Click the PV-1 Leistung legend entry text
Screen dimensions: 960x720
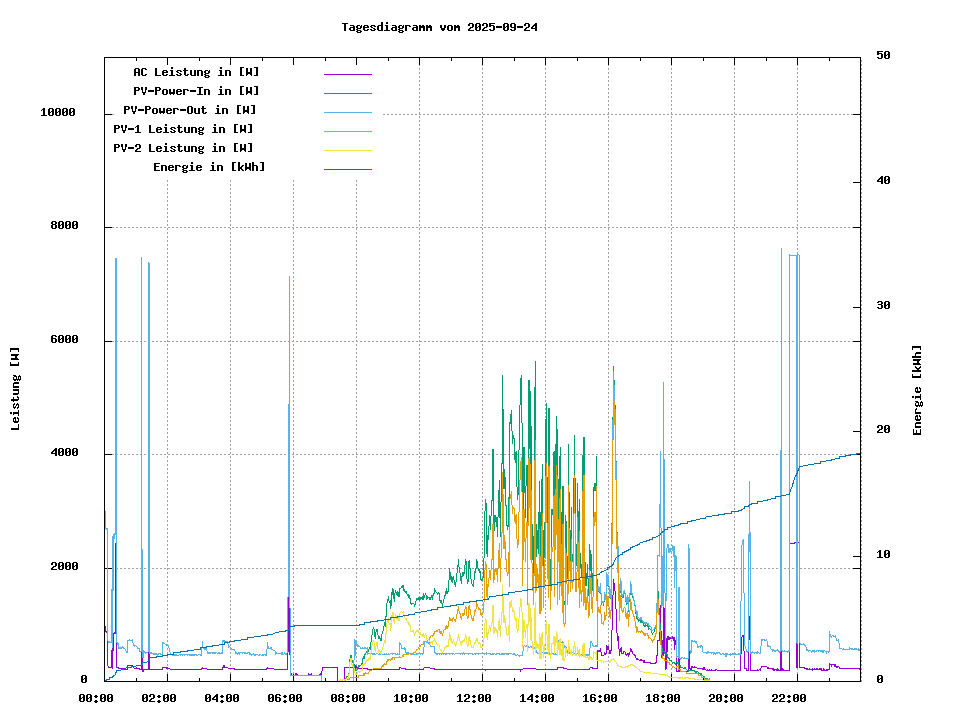pos(183,129)
